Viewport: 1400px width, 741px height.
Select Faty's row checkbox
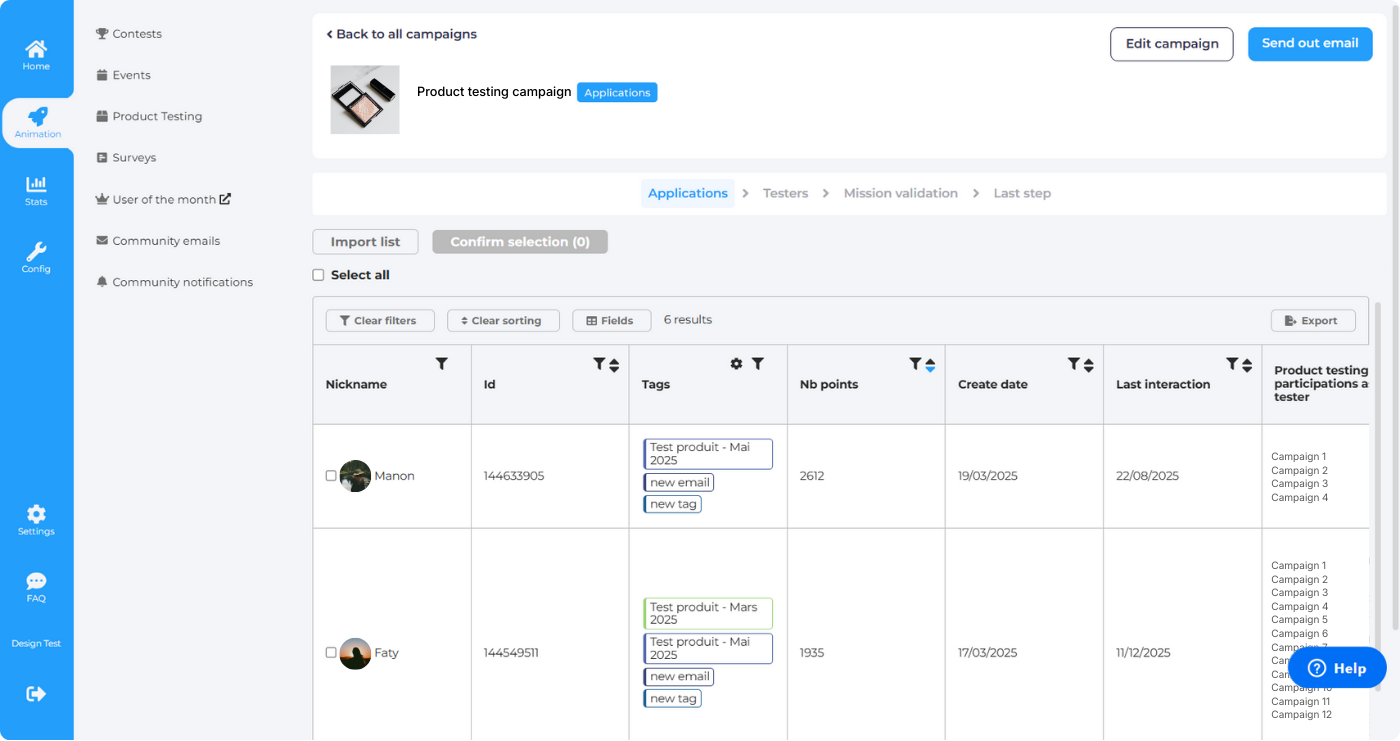click(331, 653)
